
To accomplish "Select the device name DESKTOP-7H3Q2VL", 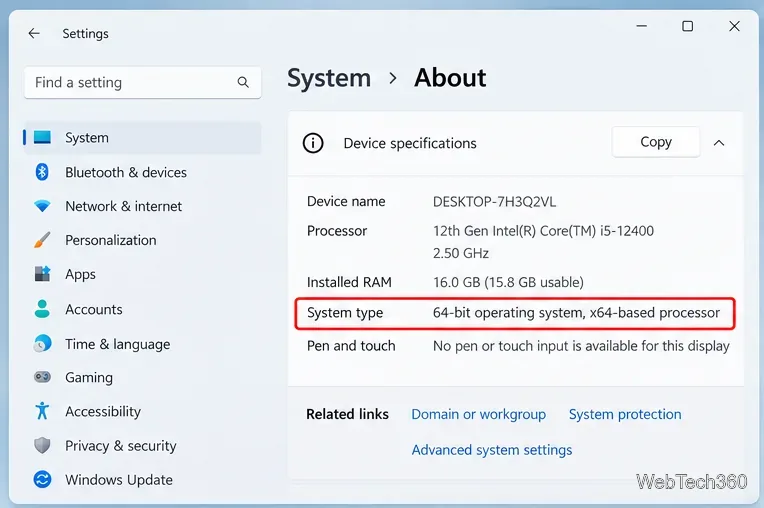I will pyautogui.click(x=494, y=202).
